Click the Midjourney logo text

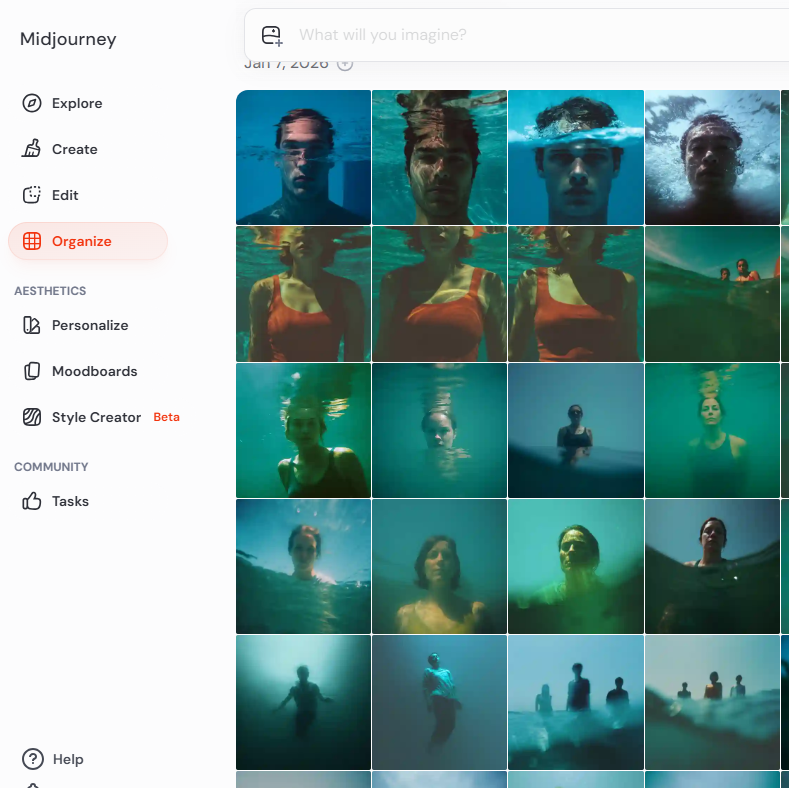68,39
